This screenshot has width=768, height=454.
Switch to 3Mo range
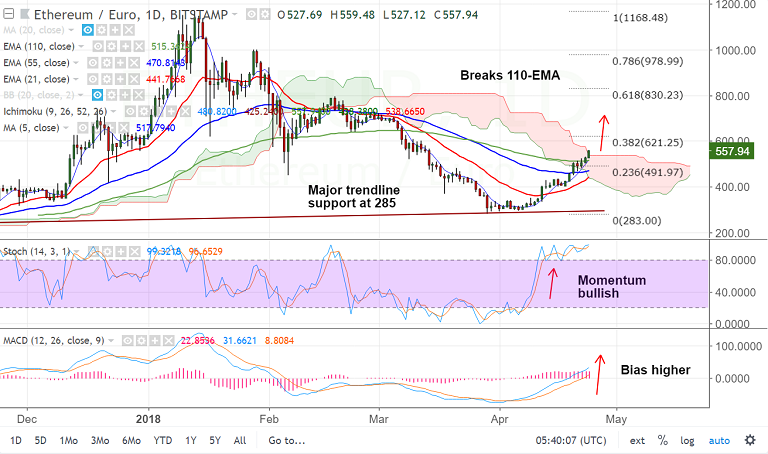coord(100,440)
